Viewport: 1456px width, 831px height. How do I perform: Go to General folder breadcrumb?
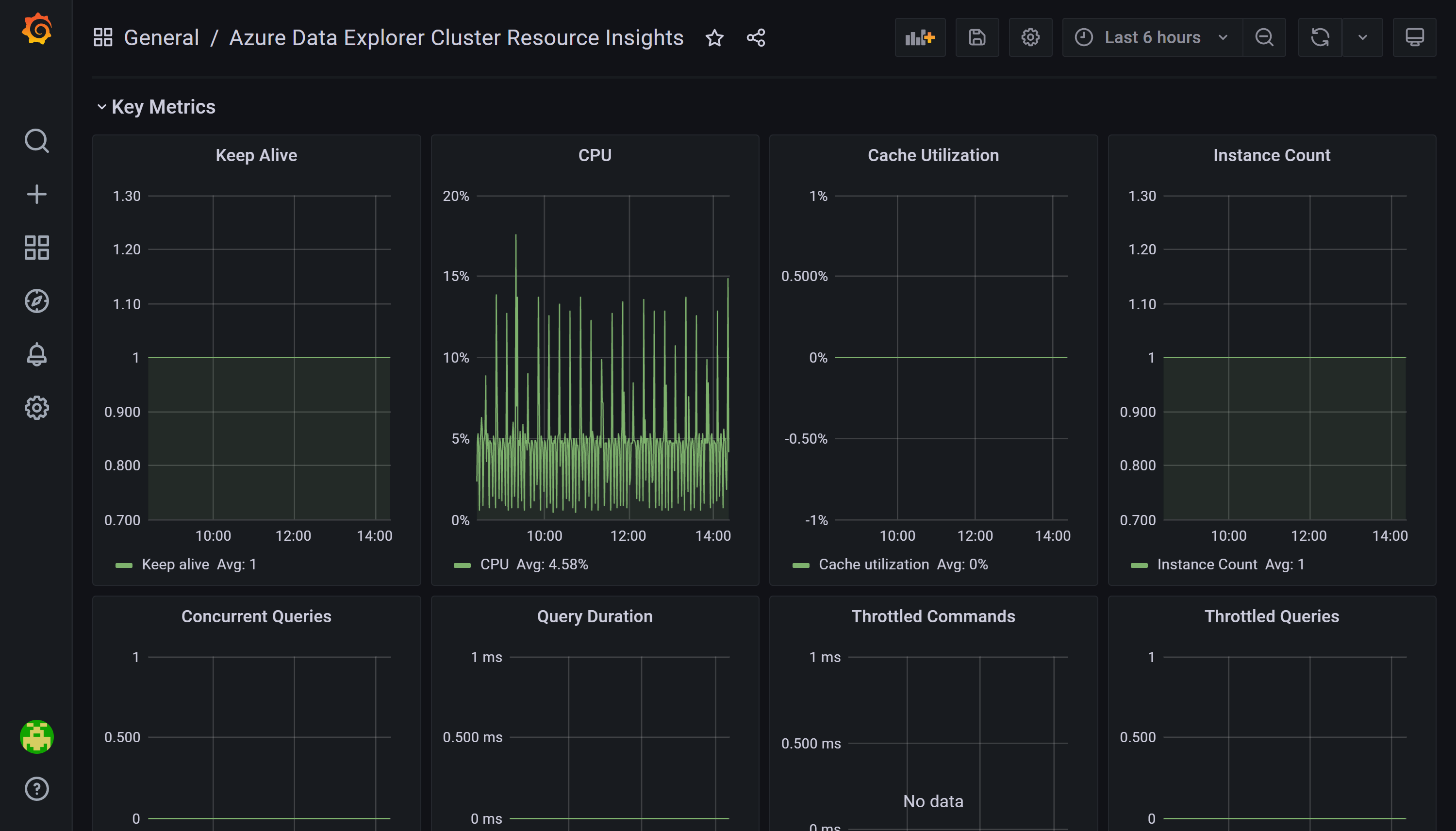[161, 38]
